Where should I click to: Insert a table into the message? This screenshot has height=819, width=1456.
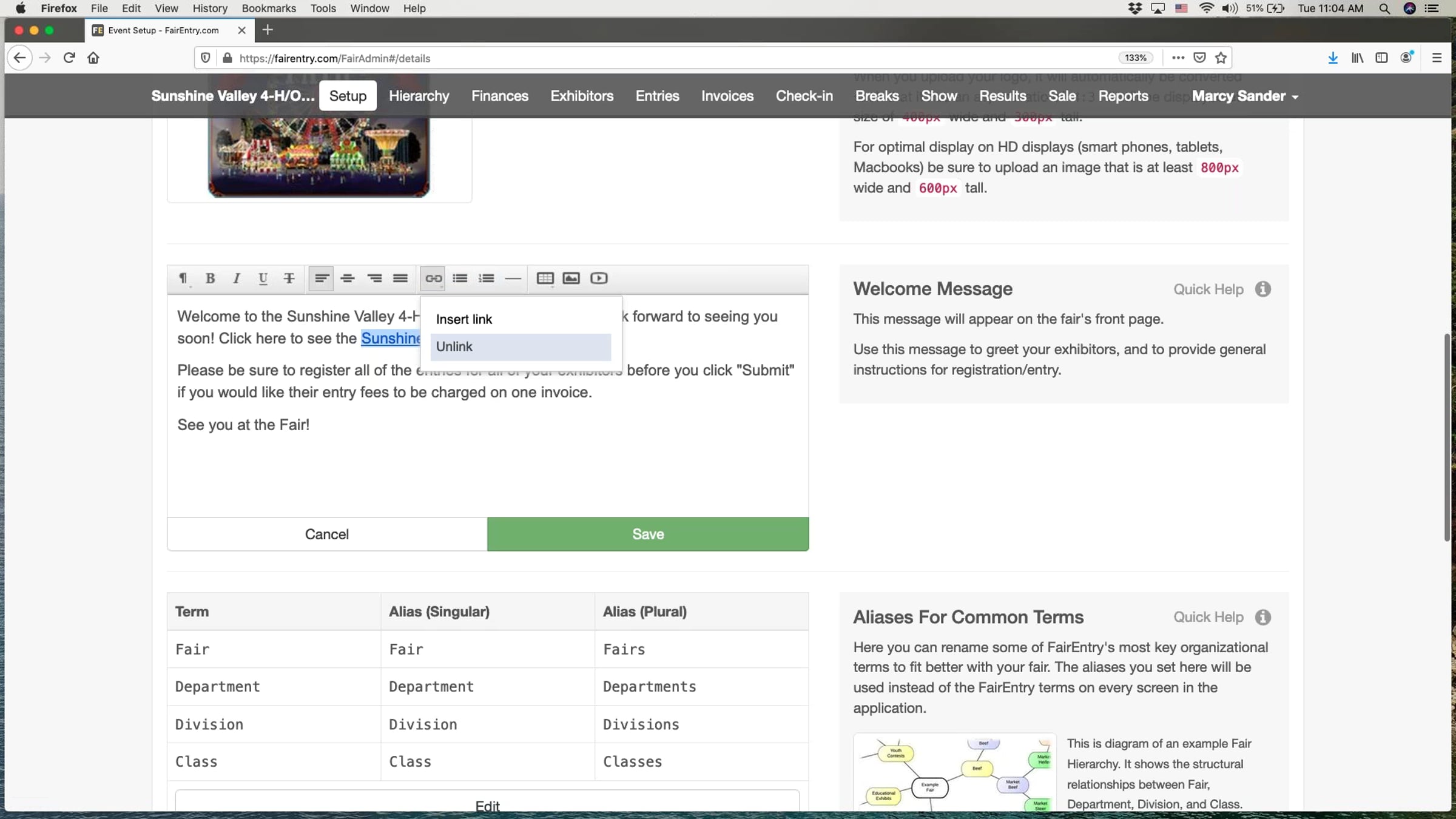[545, 278]
